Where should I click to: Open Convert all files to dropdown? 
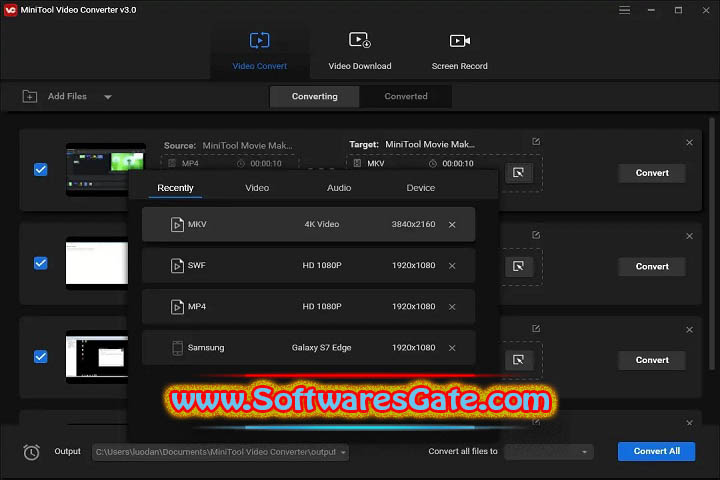click(549, 452)
